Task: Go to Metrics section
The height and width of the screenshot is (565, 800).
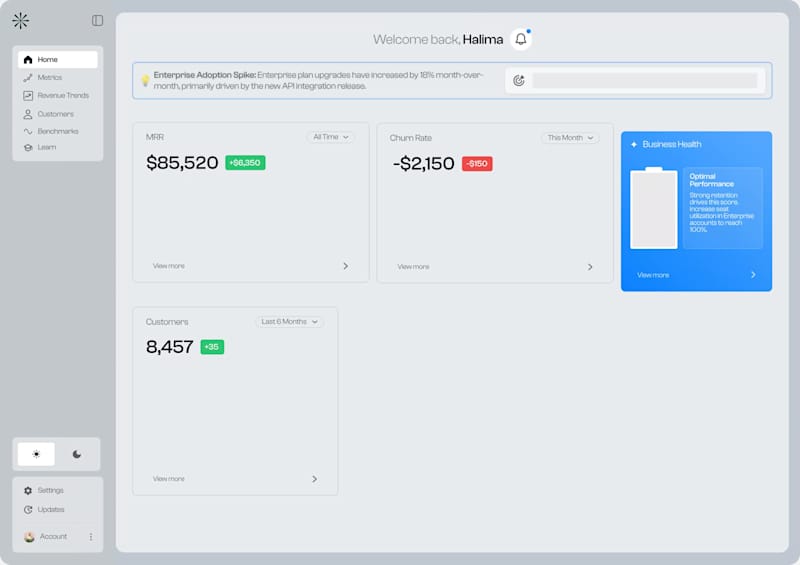Action: (x=49, y=78)
